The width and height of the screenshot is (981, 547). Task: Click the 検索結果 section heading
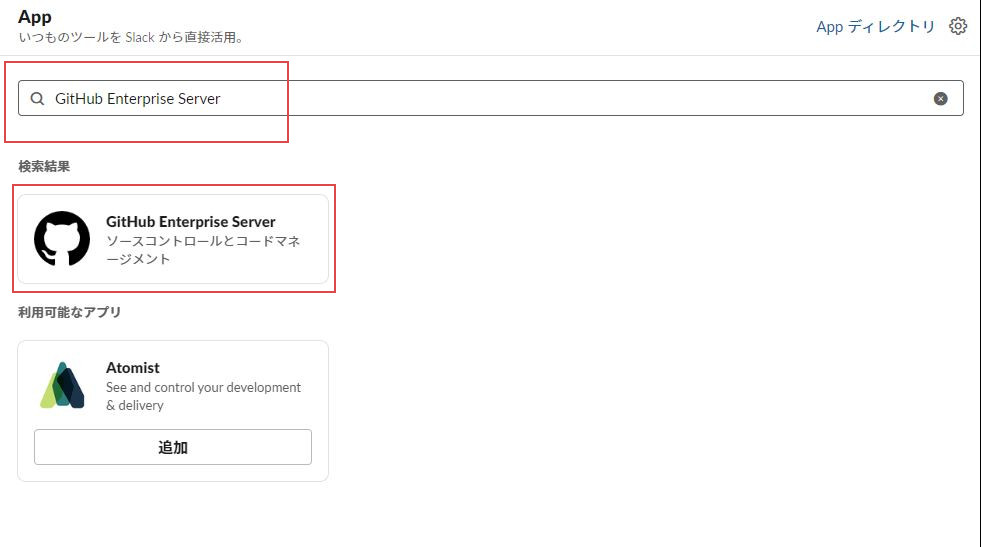pyautogui.click(x=44, y=166)
